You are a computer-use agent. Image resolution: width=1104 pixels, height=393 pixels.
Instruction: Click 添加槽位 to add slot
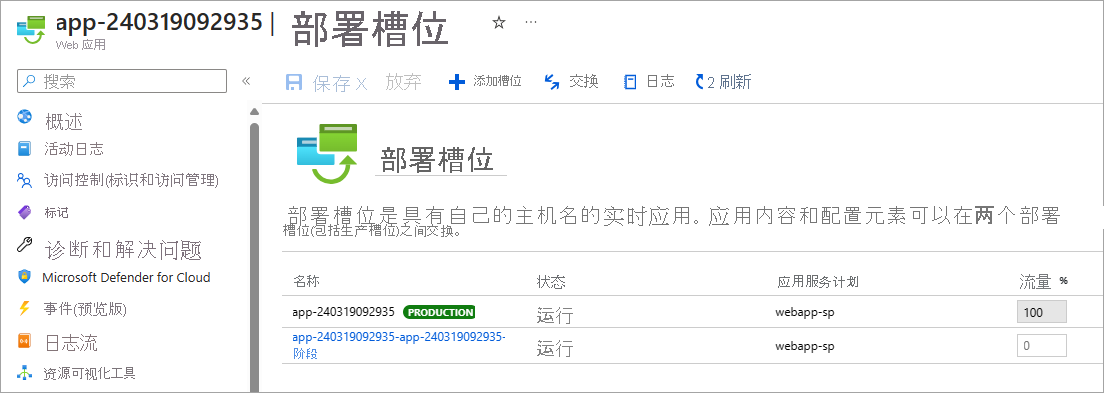[x=485, y=82]
